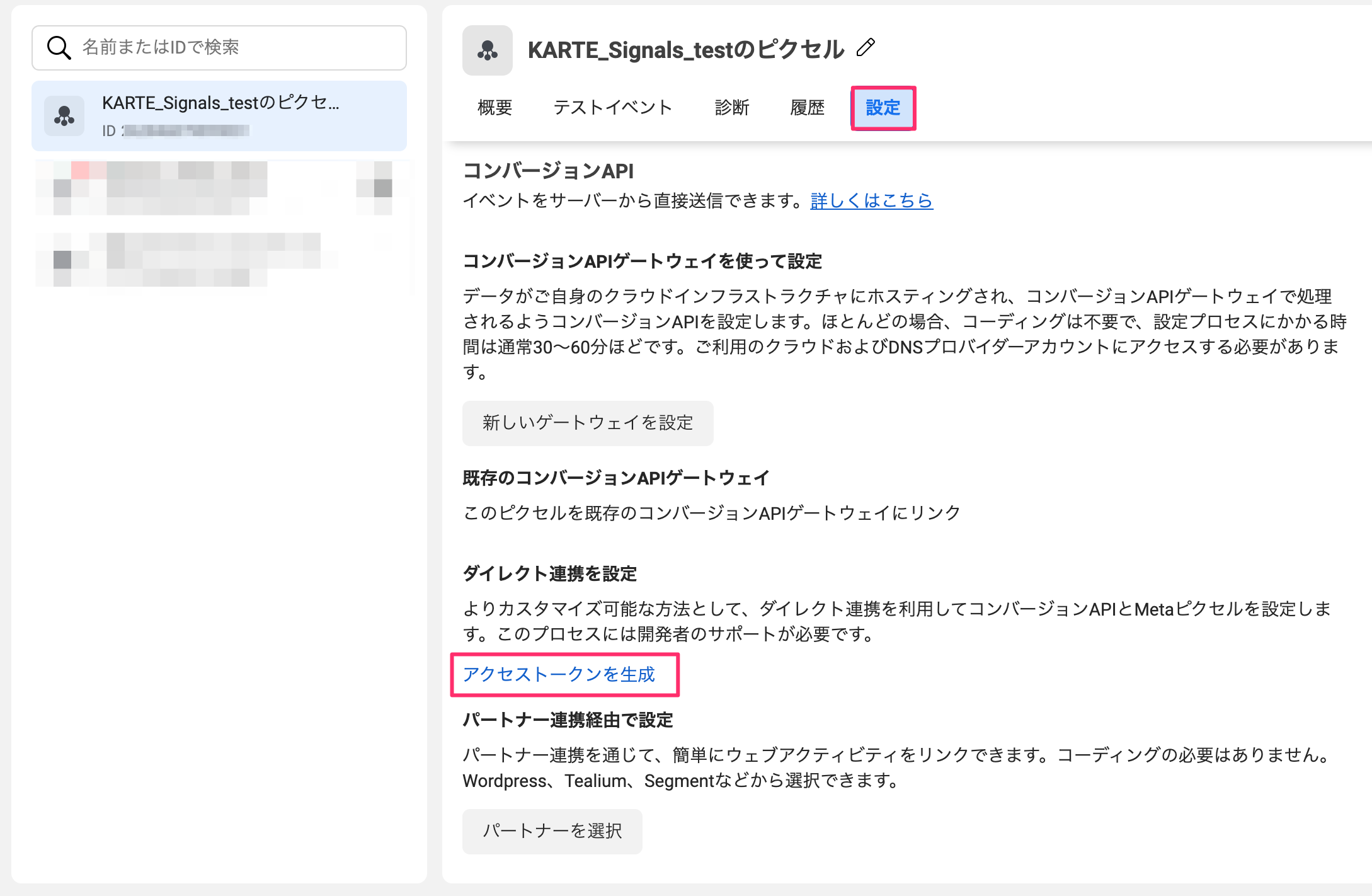This screenshot has height=896, width=1372.
Task: Click the page title KARTE_Signals_testのピクセル
Action: (686, 50)
